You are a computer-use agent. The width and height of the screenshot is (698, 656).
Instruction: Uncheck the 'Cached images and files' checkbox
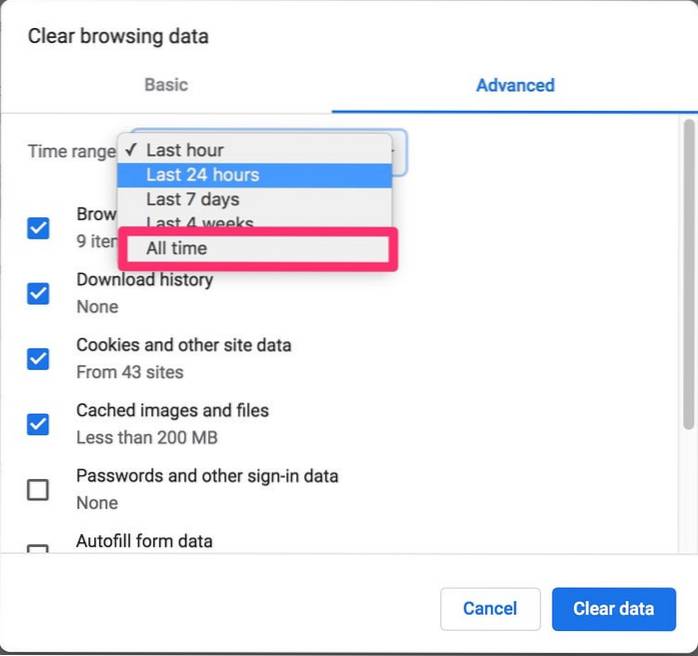(x=38, y=424)
